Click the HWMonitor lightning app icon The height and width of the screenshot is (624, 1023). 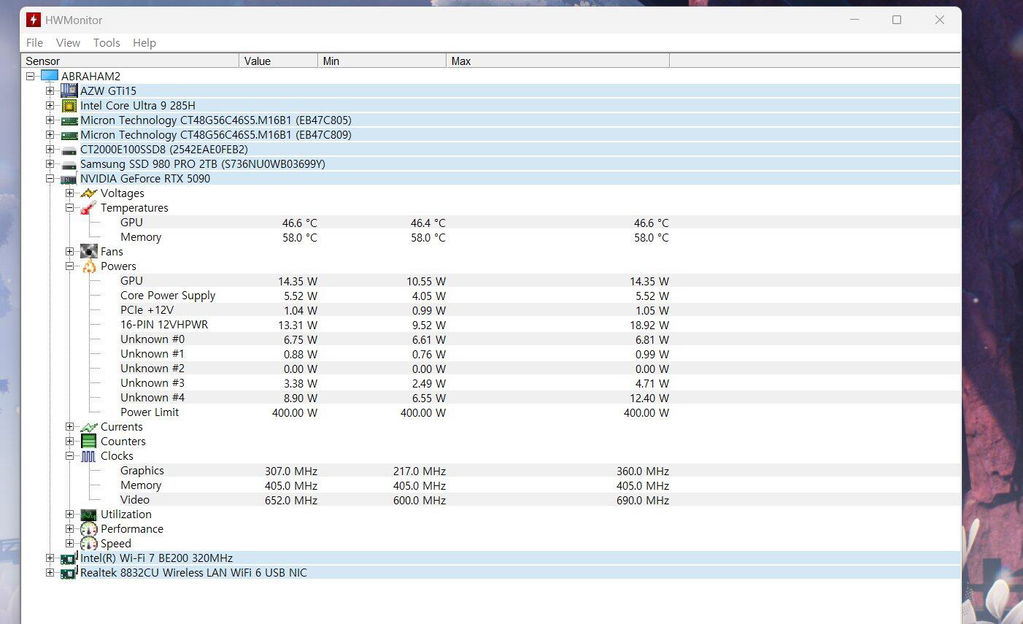33,20
